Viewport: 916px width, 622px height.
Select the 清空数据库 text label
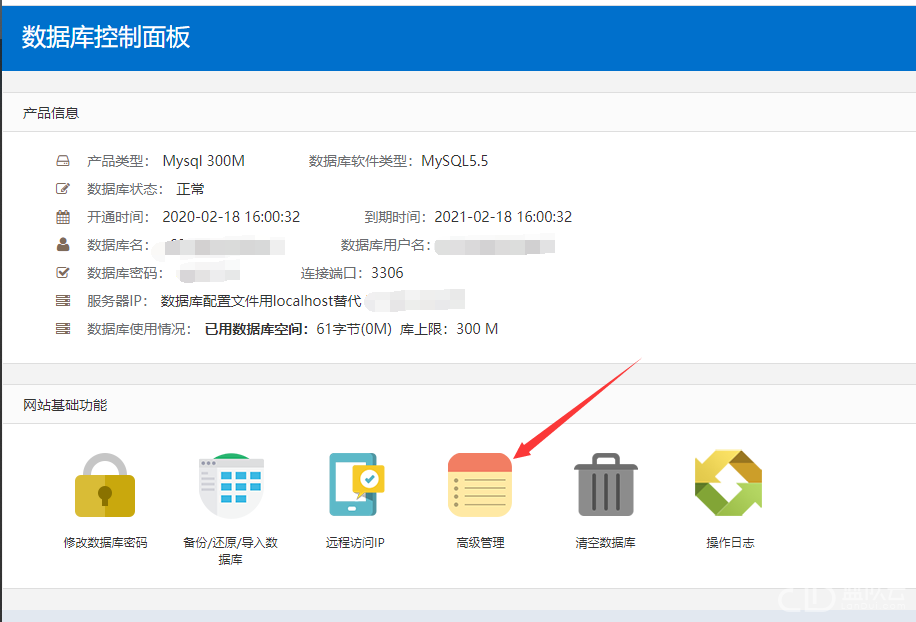tap(605, 543)
